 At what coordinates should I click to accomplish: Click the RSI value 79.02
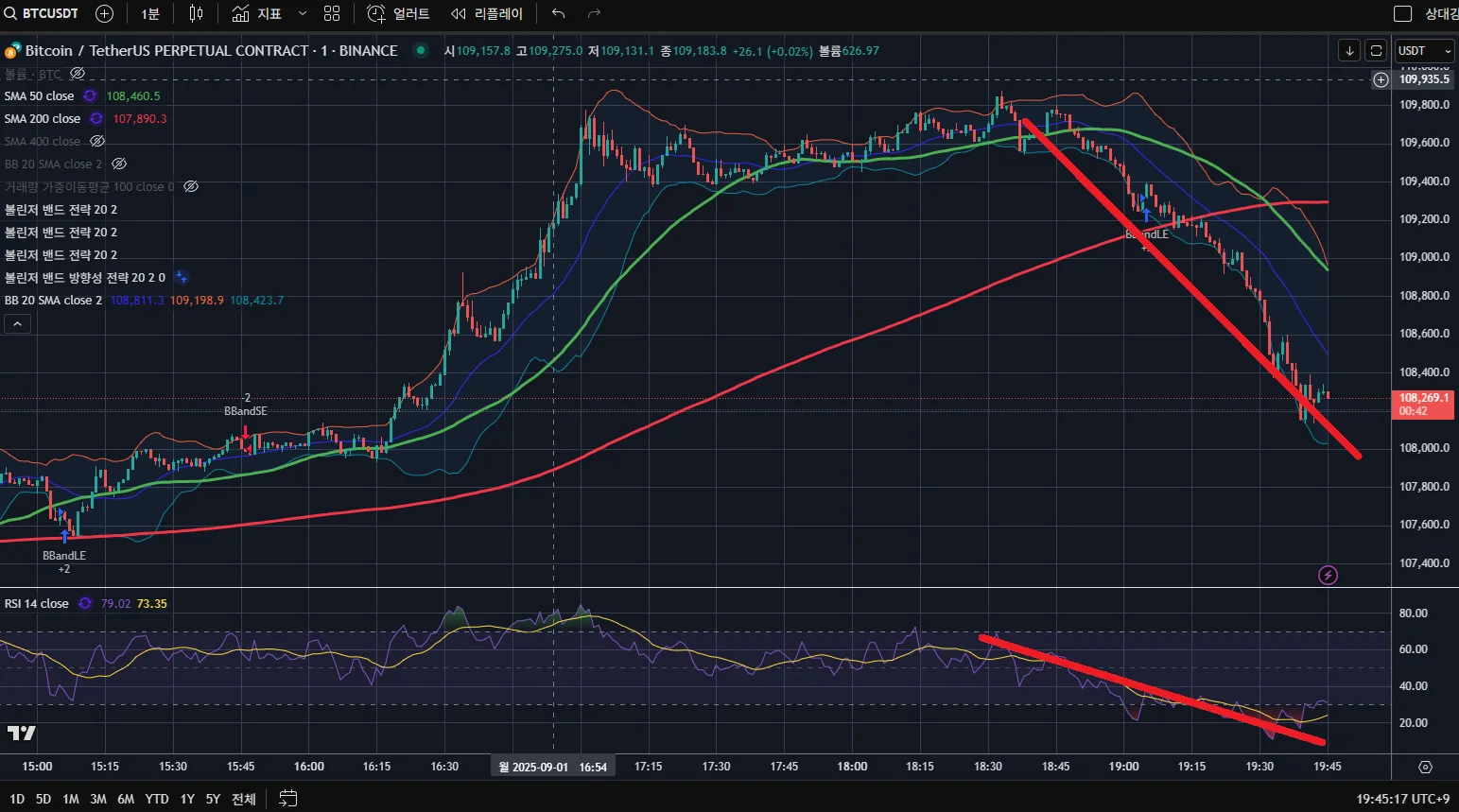115,603
